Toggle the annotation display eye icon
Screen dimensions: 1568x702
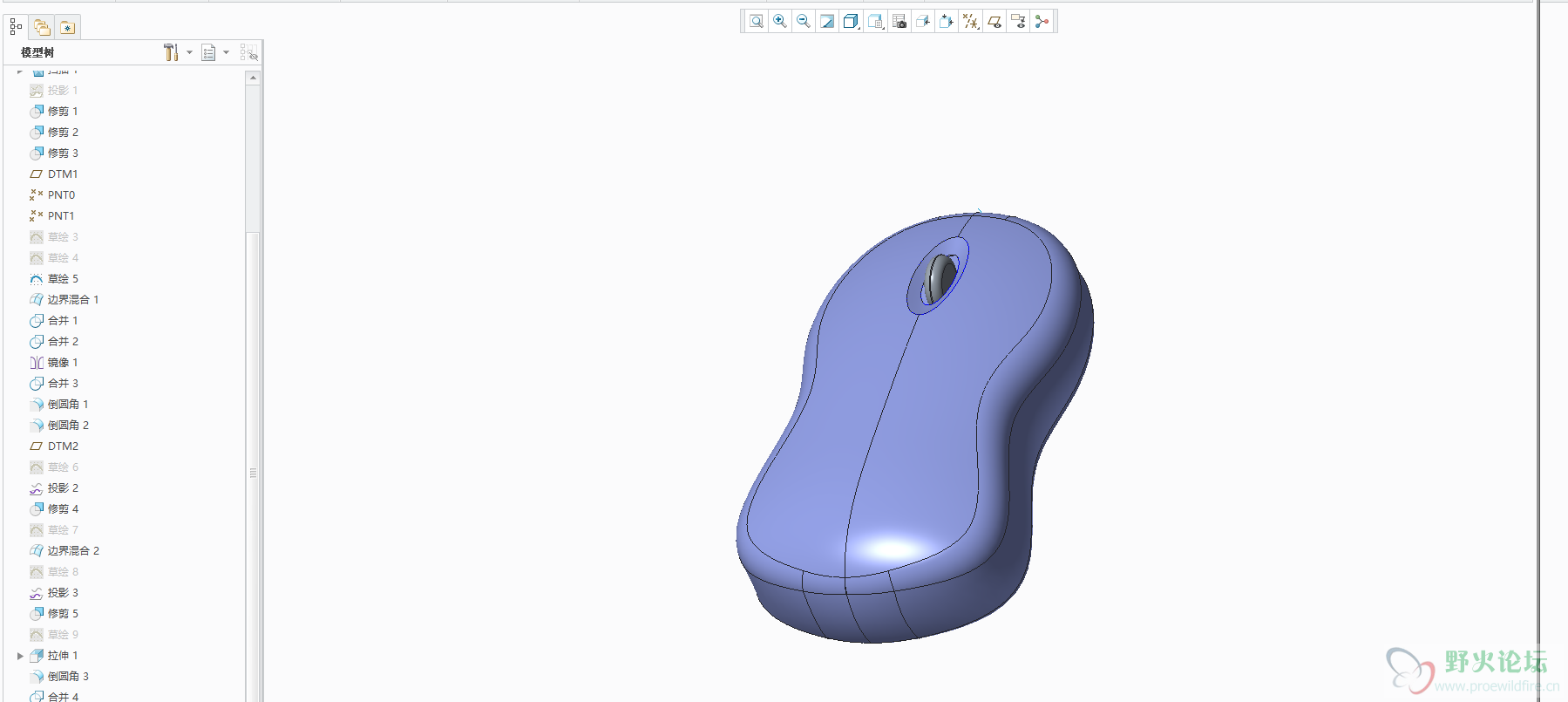(1018, 22)
